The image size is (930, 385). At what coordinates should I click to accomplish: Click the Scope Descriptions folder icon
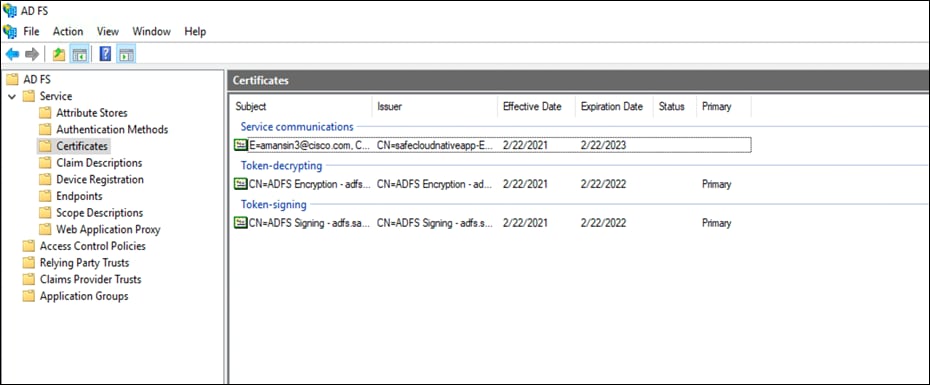coord(45,212)
